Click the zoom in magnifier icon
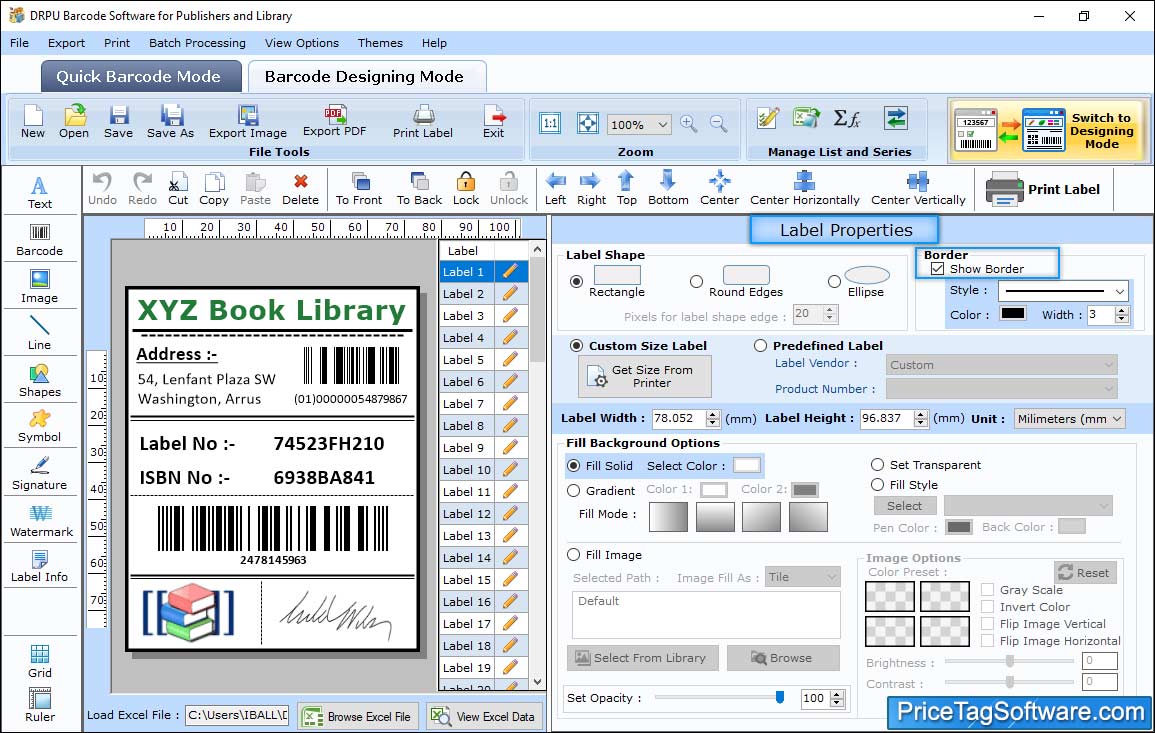 coord(688,124)
